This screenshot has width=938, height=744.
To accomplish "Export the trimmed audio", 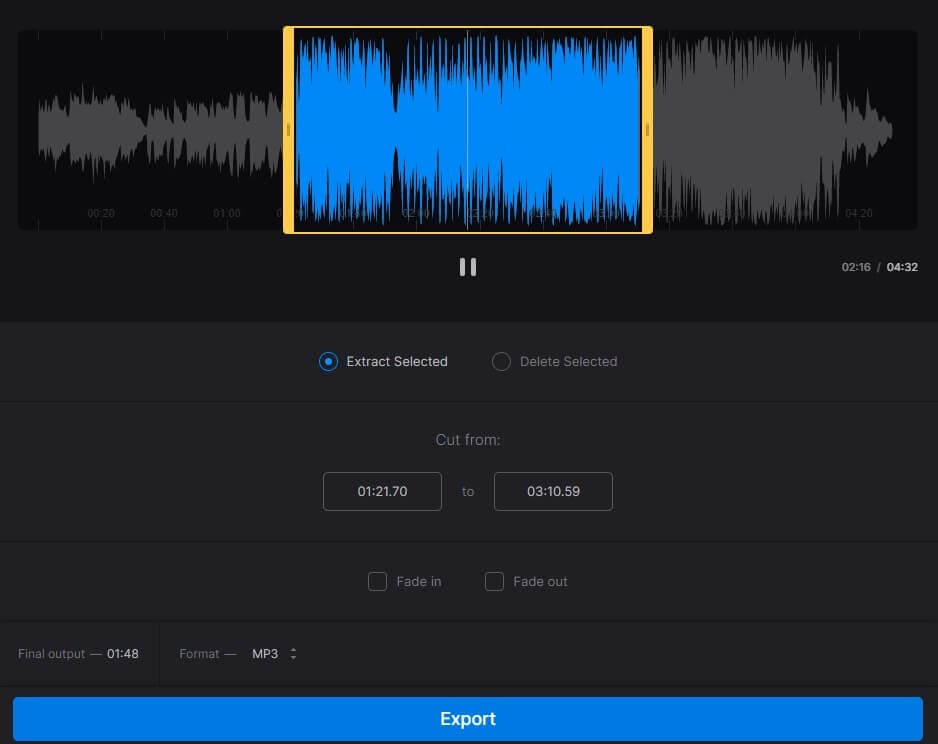I will 468,718.
